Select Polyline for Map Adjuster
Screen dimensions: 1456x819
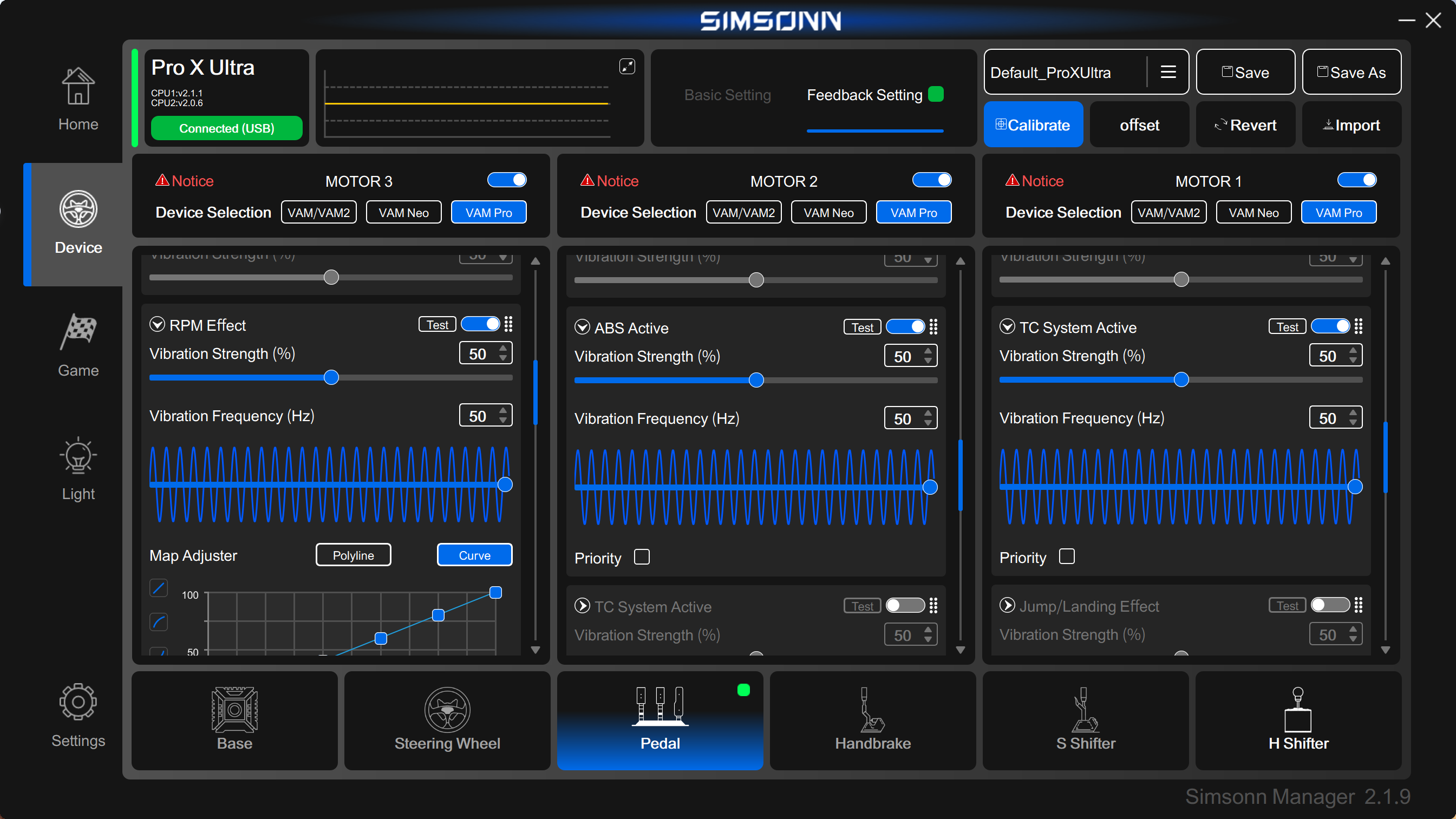point(353,555)
